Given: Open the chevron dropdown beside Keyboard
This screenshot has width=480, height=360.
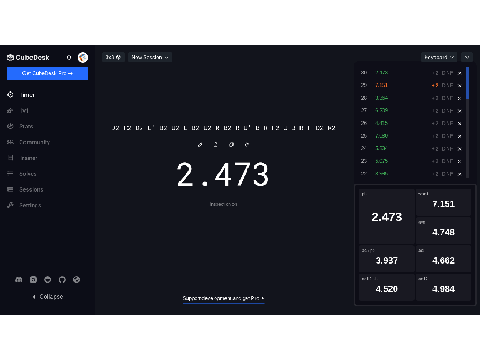Looking at the screenshot, I should (x=467, y=57).
